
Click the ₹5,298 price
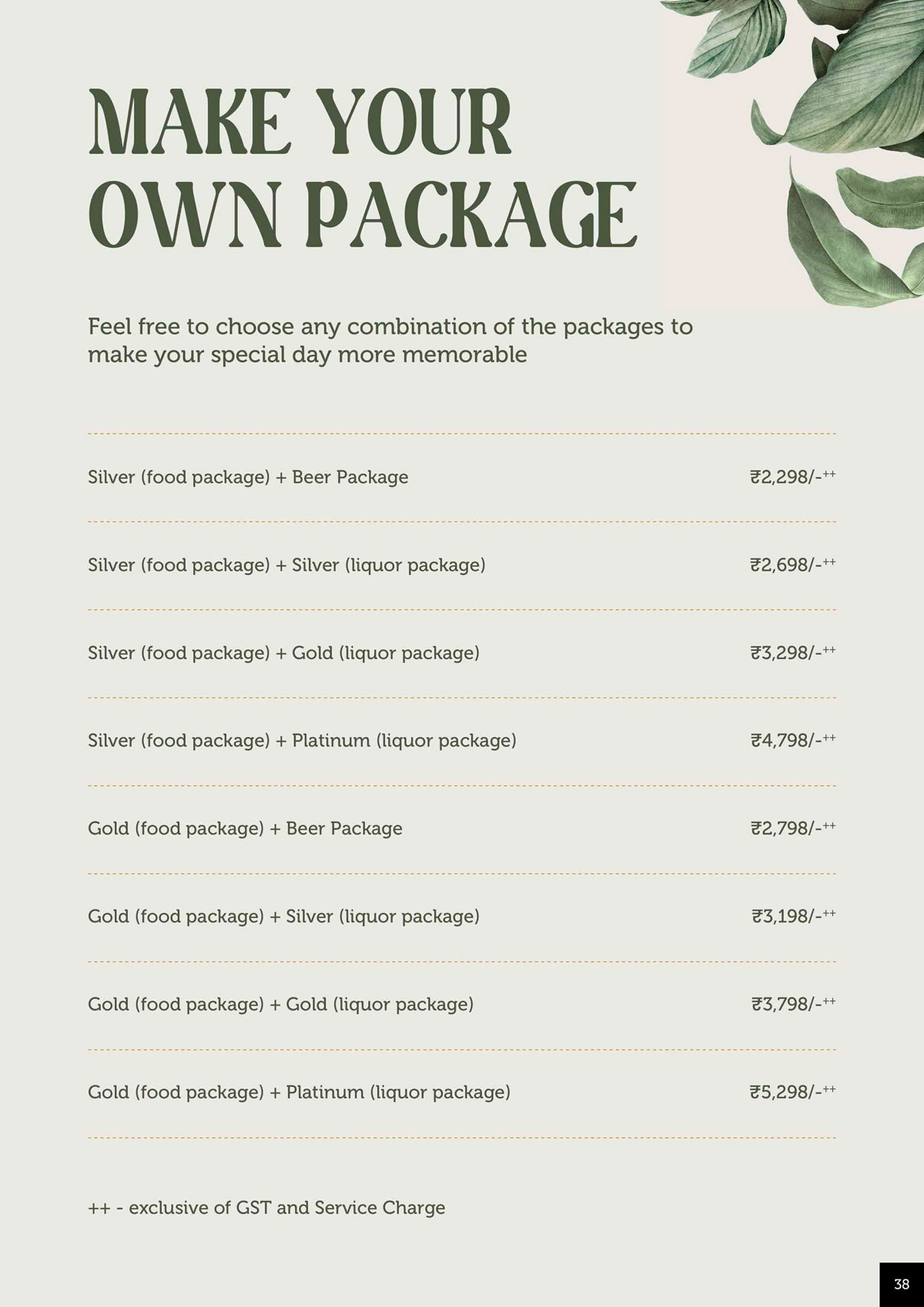pos(792,1092)
